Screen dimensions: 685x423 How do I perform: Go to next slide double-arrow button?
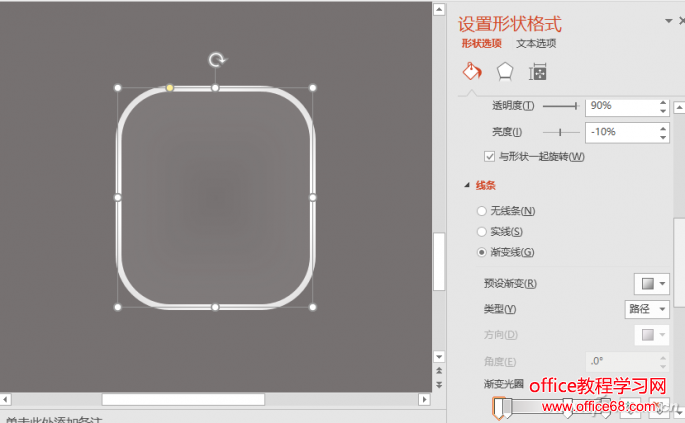(439, 385)
